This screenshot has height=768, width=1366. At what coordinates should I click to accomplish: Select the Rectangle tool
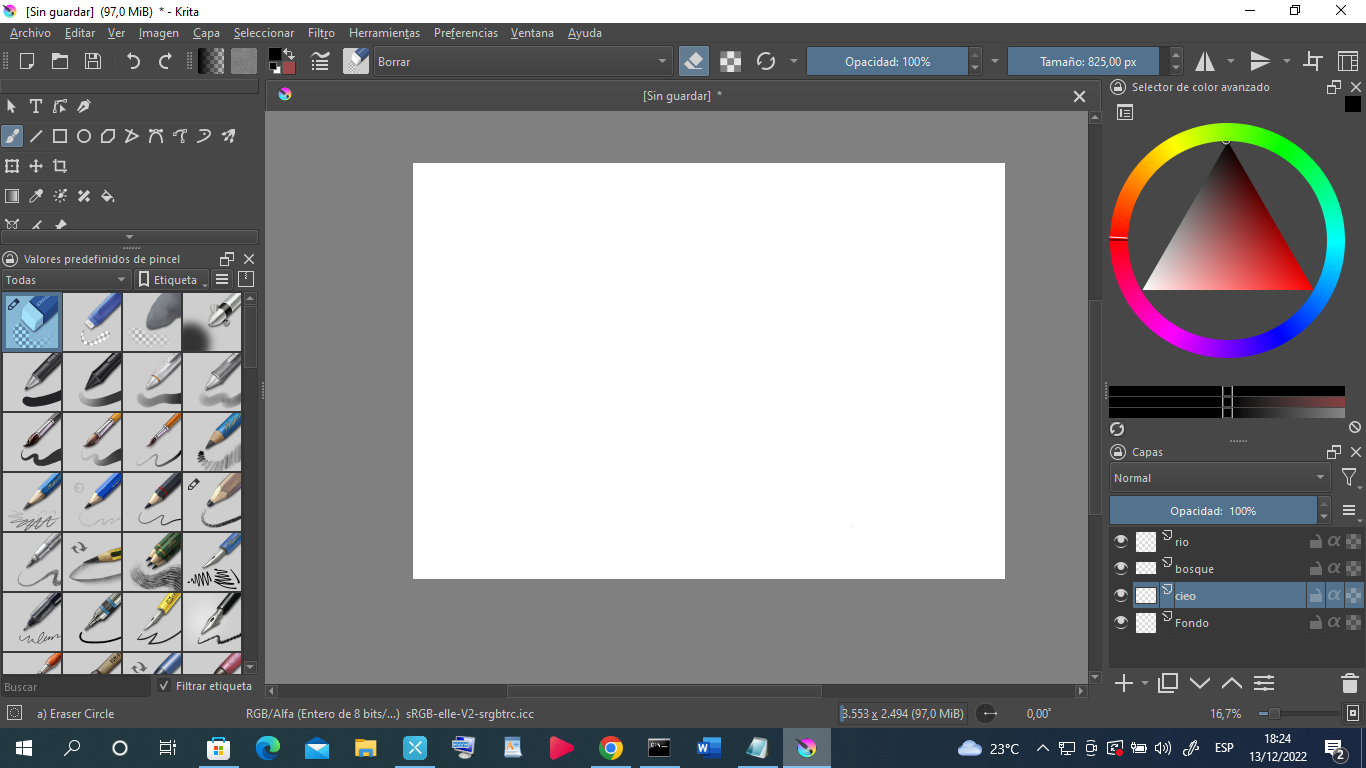point(60,136)
